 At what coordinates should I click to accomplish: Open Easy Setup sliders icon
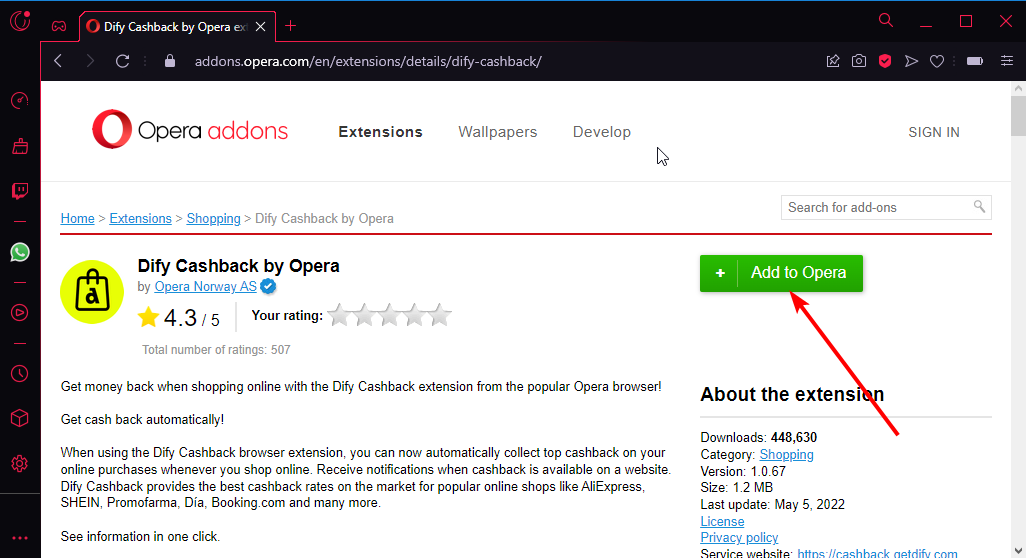coord(1007,61)
